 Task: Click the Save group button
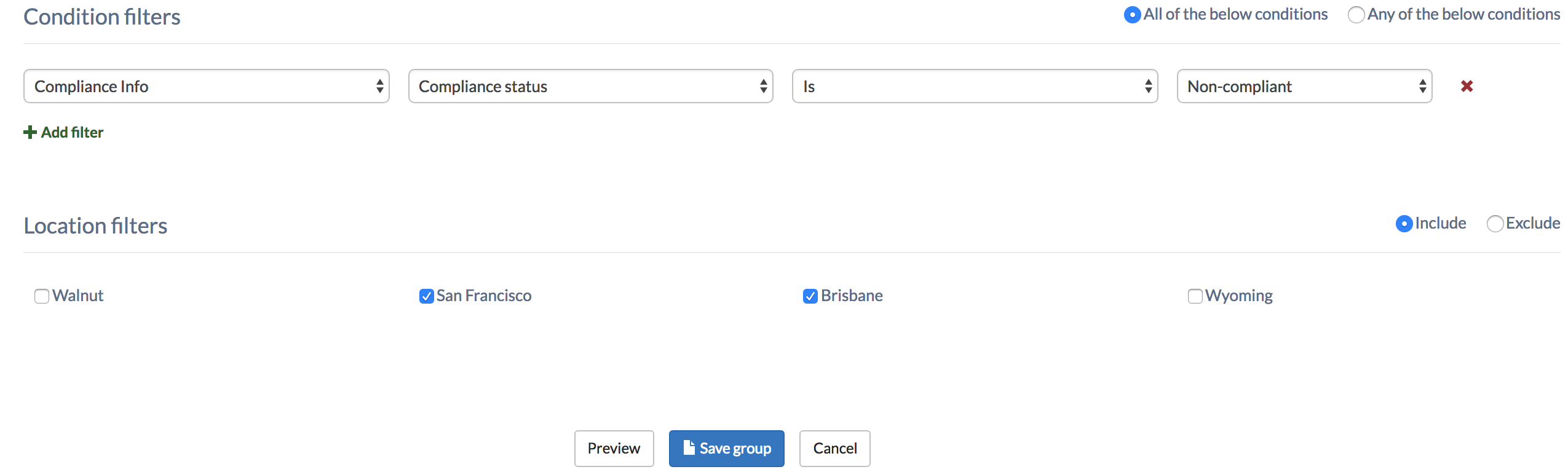tap(727, 449)
